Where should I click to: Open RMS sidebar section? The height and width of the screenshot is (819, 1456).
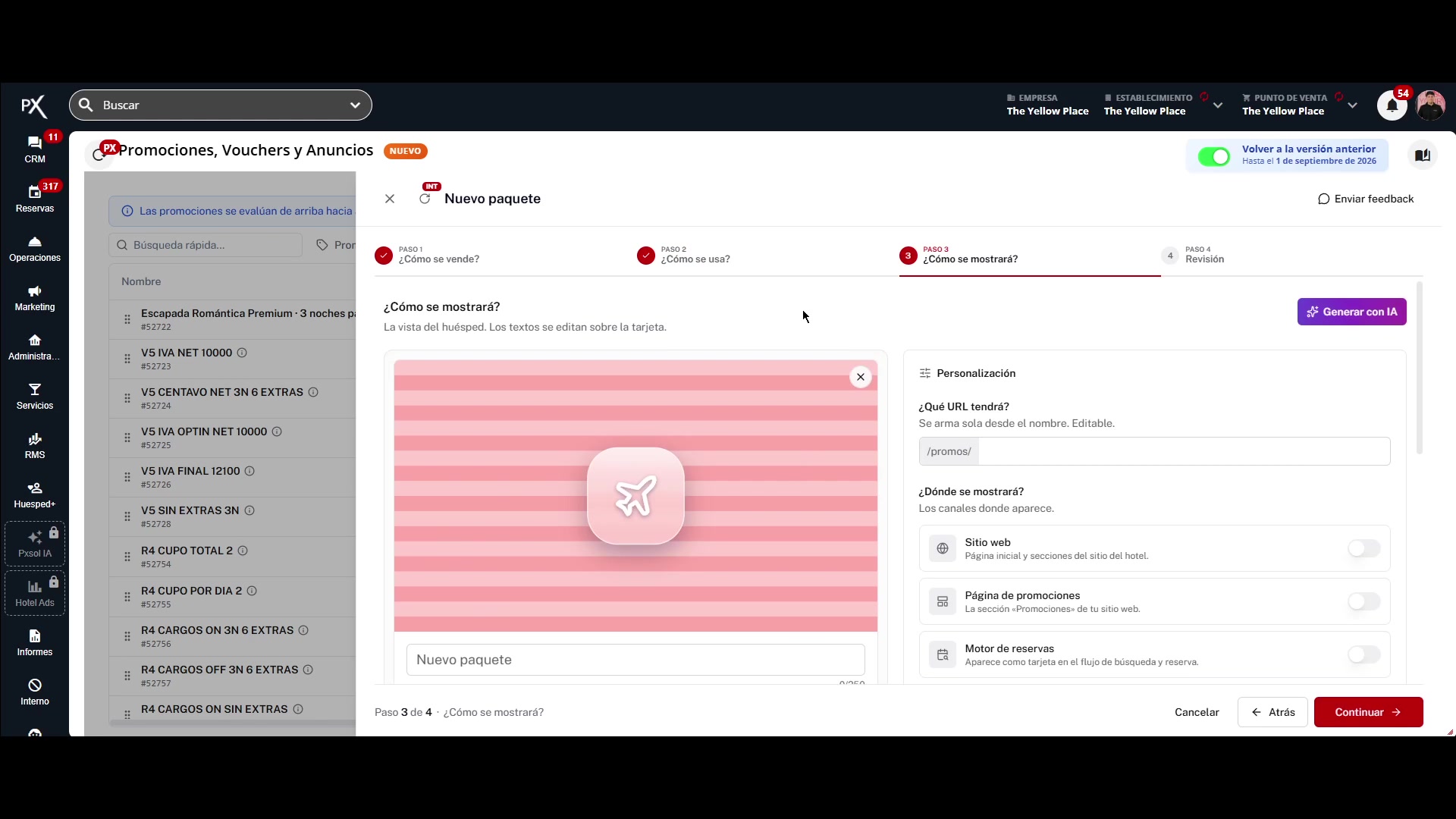pos(35,446)
